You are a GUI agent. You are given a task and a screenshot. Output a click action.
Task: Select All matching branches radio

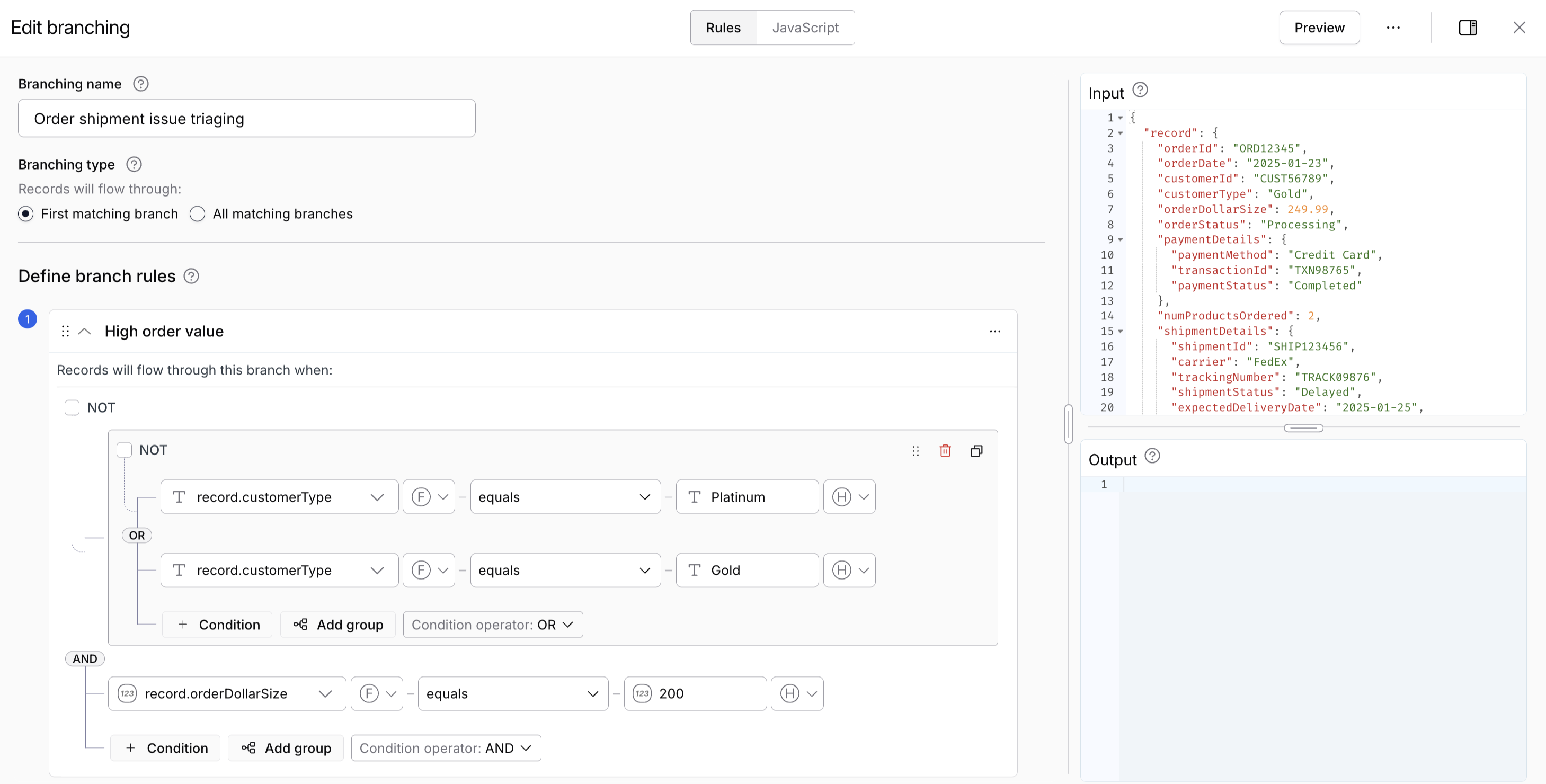tap(198, 214)
